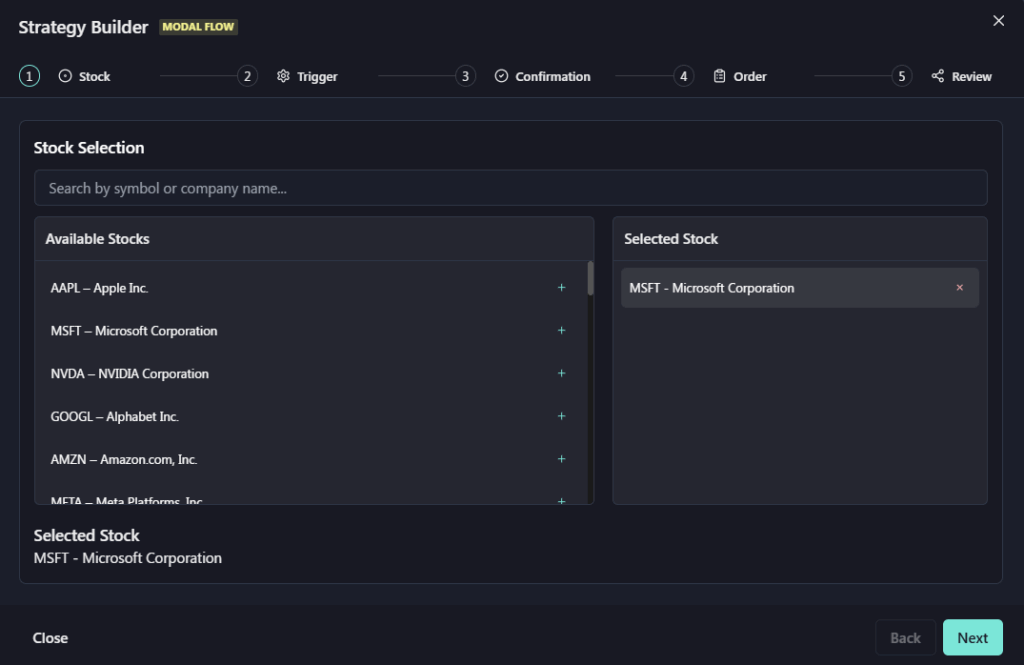
Task: Add GOOGL Alphabet Inc. using plus icon
Action: point(561,417)
